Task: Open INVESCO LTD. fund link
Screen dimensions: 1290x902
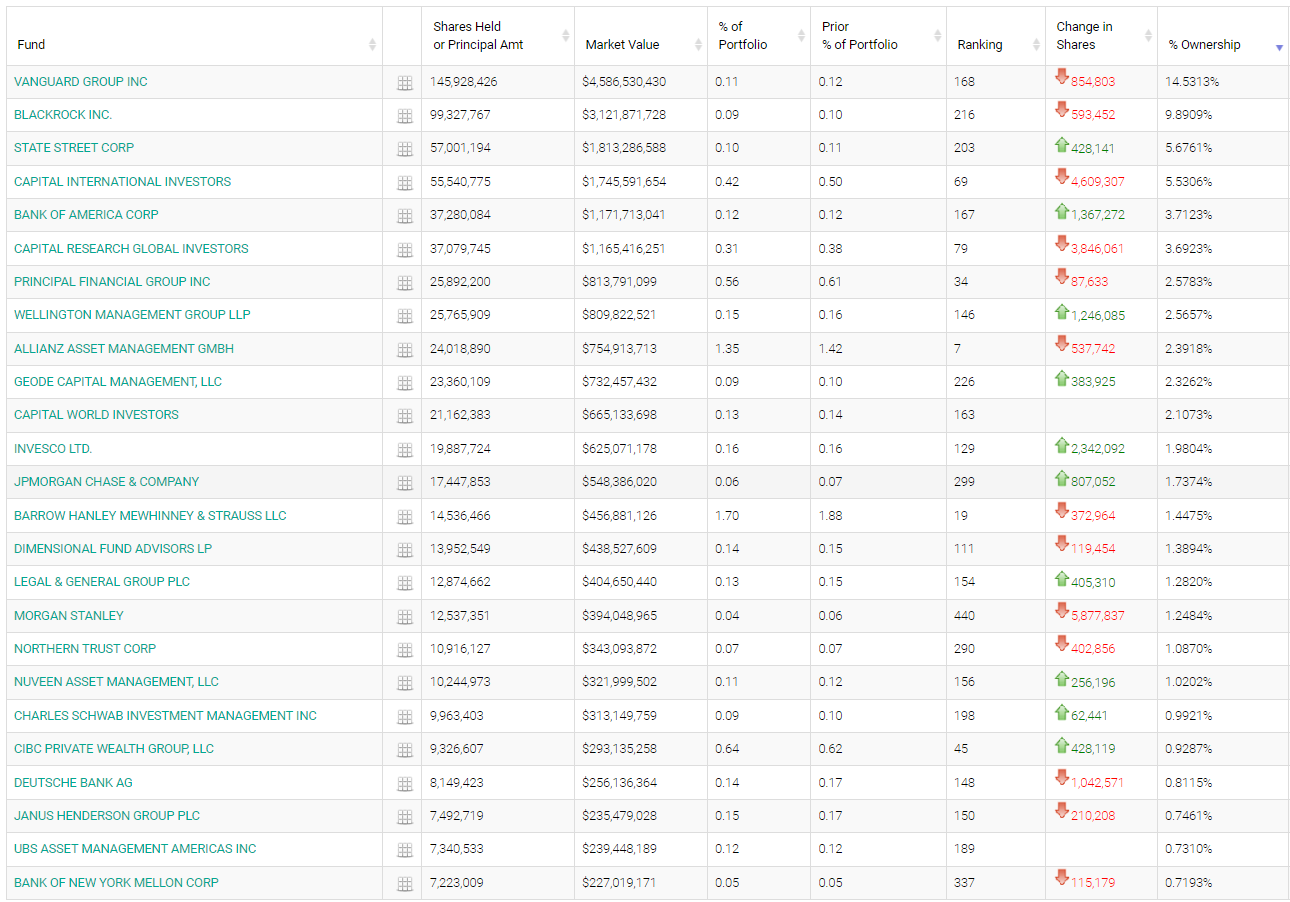Action: point(53,449)
